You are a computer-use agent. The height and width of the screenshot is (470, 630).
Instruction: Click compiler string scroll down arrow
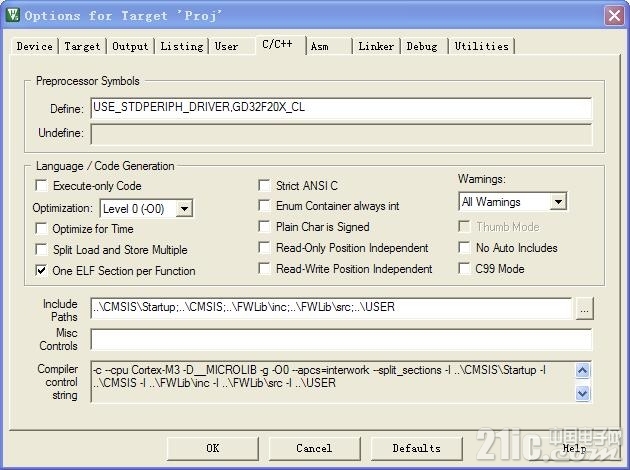click(x=583, y=393)
